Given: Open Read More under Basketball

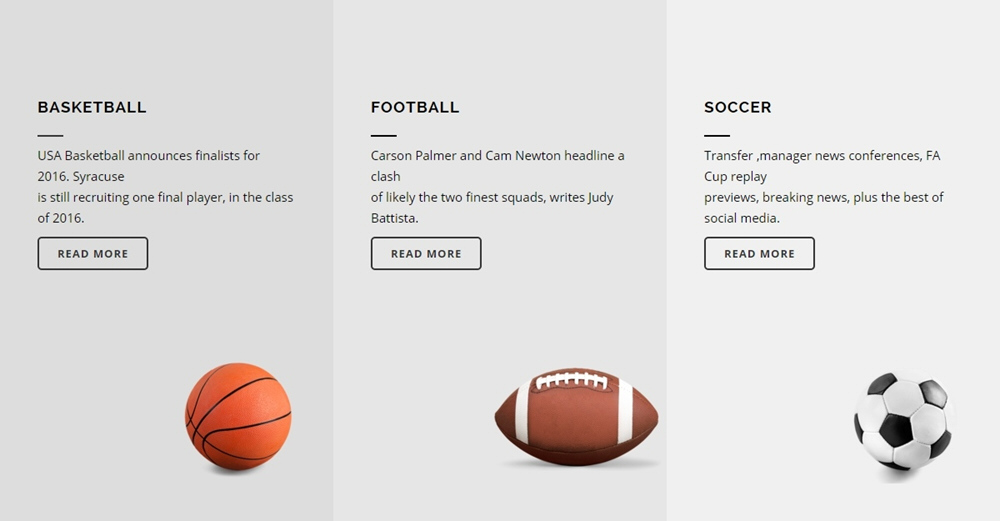Looking at the screenshot, I should click(x=92, y=253).
